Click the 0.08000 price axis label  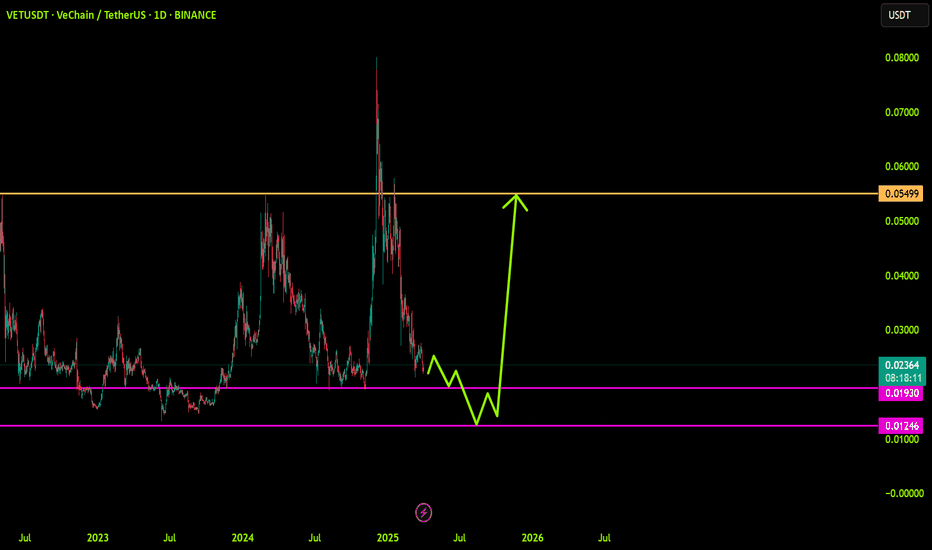click(x=902, y=58)
